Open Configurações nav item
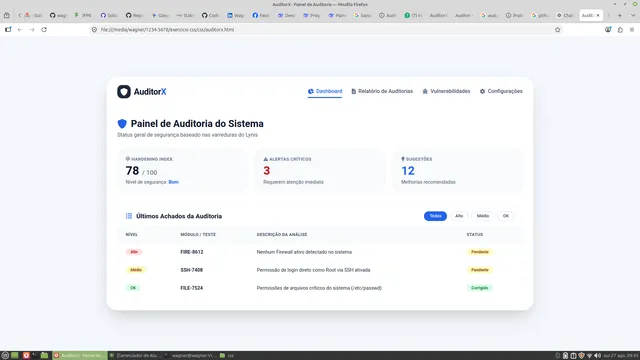The height and width of the screenshot is (360, 640). click(501, 91)
